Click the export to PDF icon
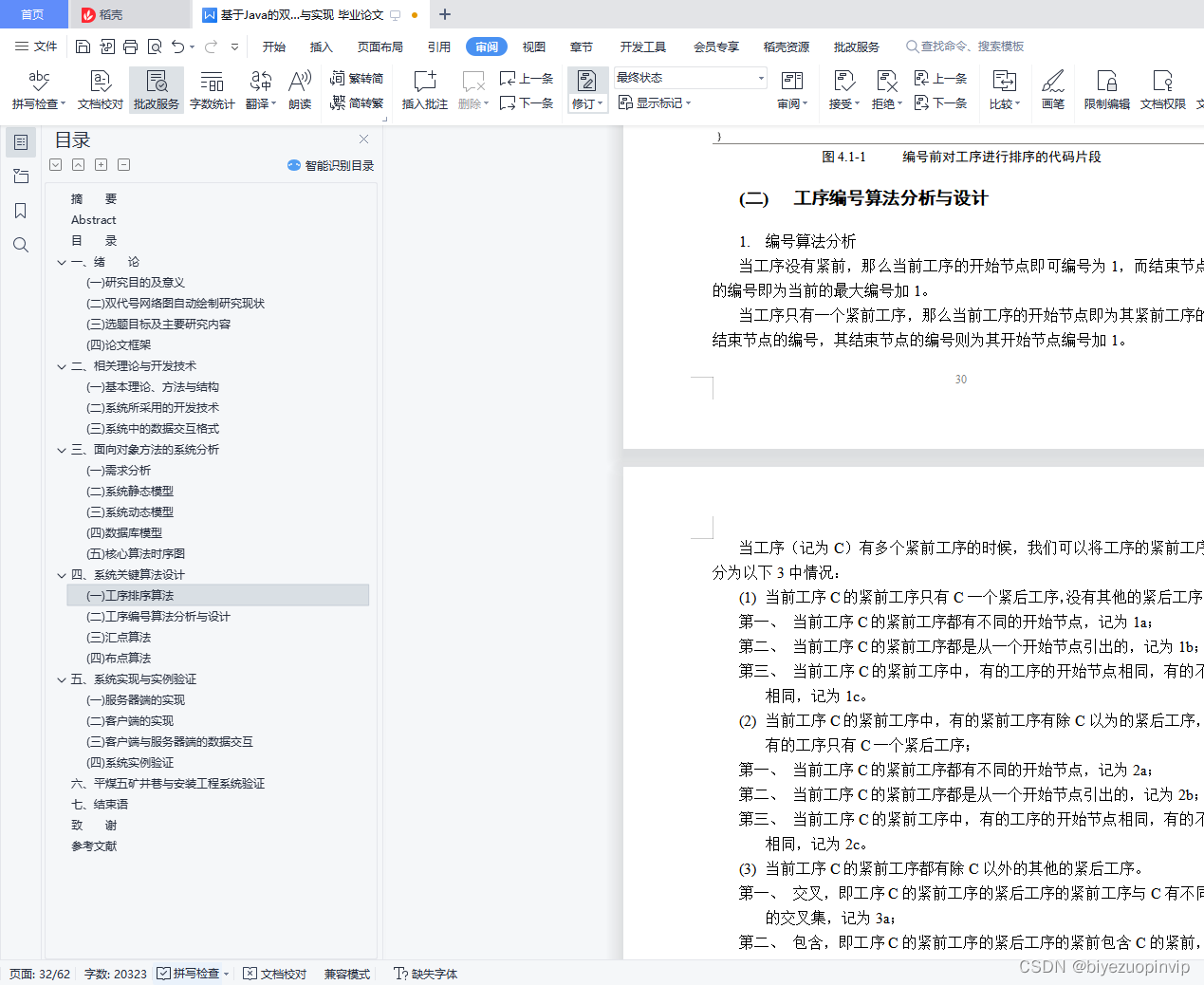The image size is (1204, 985). (107, 46)
